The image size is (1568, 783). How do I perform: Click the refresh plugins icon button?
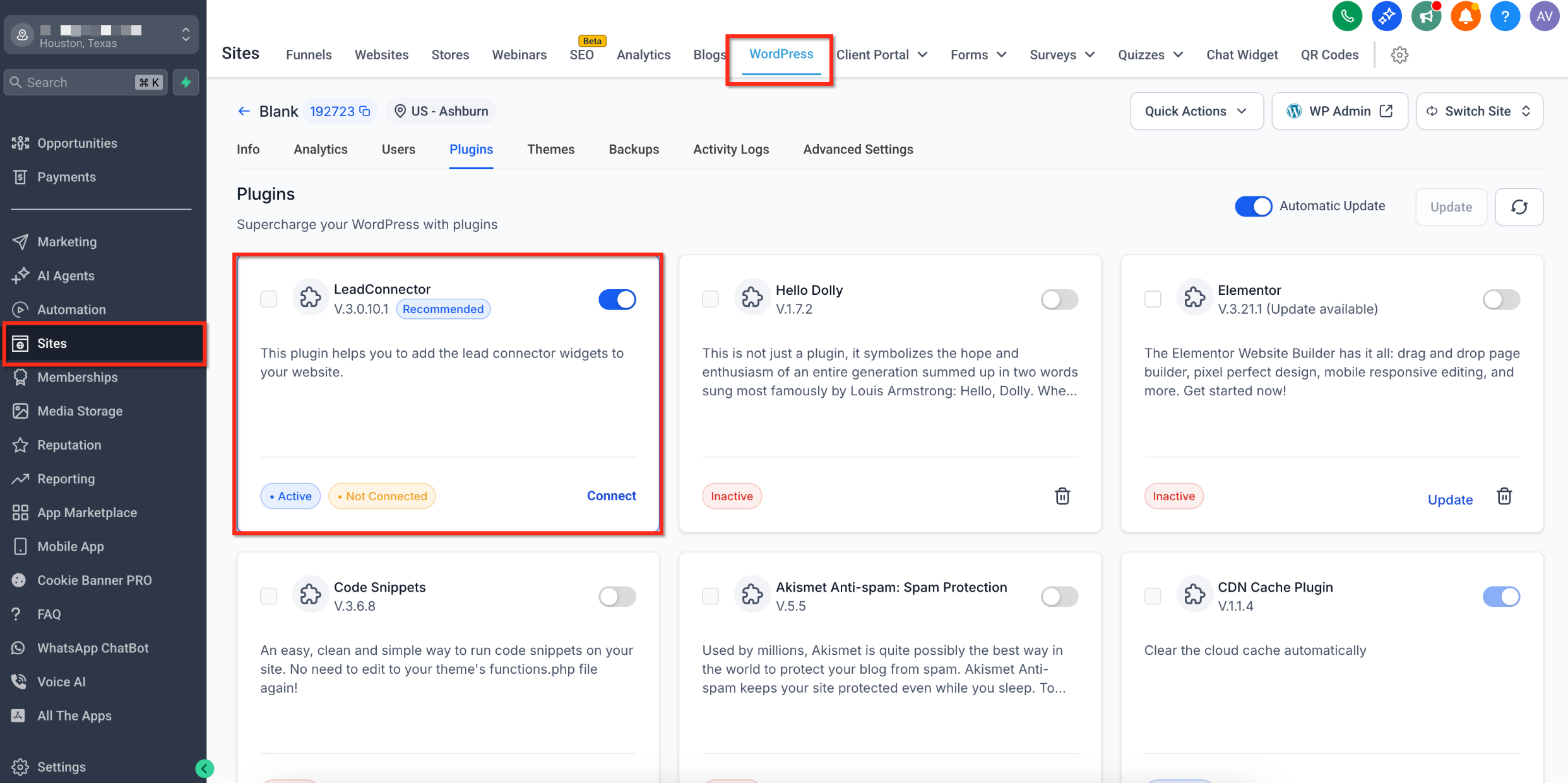coord(1519,207)
